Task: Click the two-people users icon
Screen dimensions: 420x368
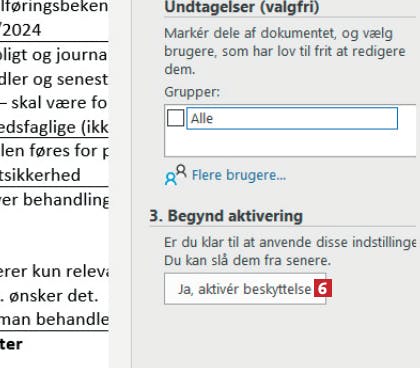Action: tap(176, 175)
